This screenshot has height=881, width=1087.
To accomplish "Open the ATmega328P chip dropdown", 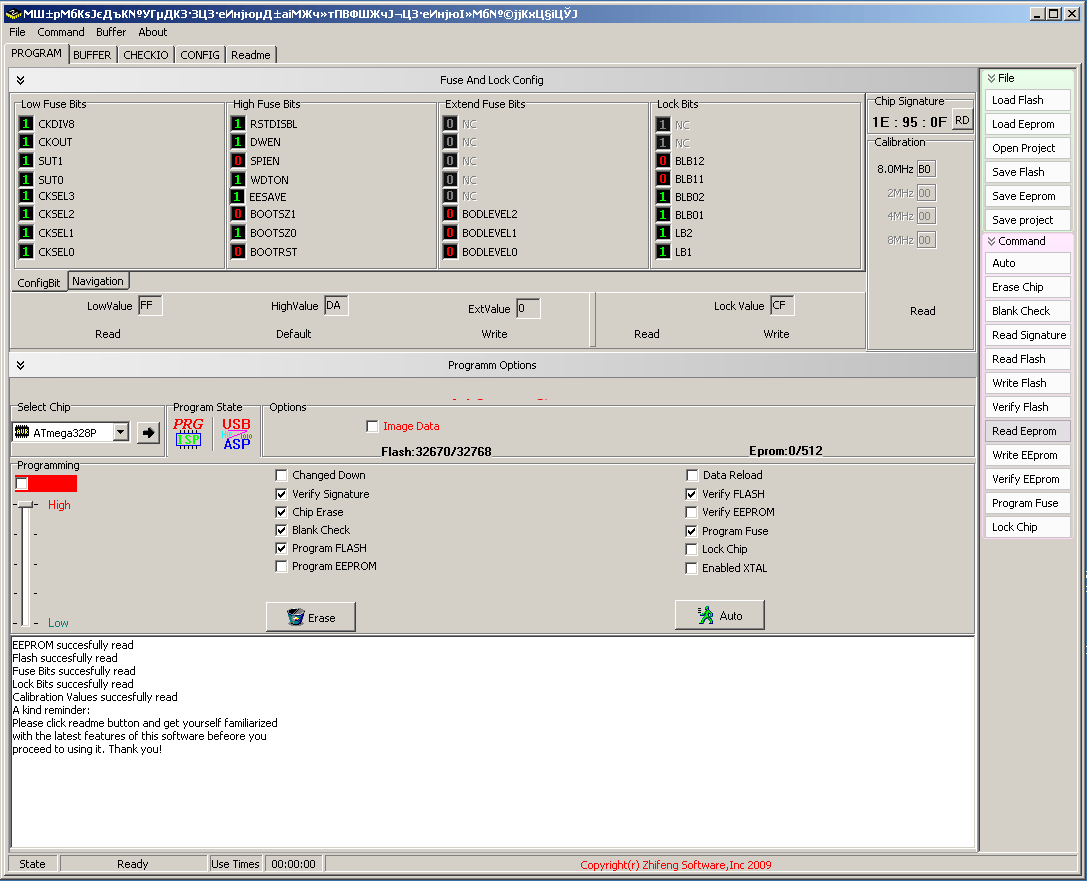I will pyautogui.click(x=121, y=433).
